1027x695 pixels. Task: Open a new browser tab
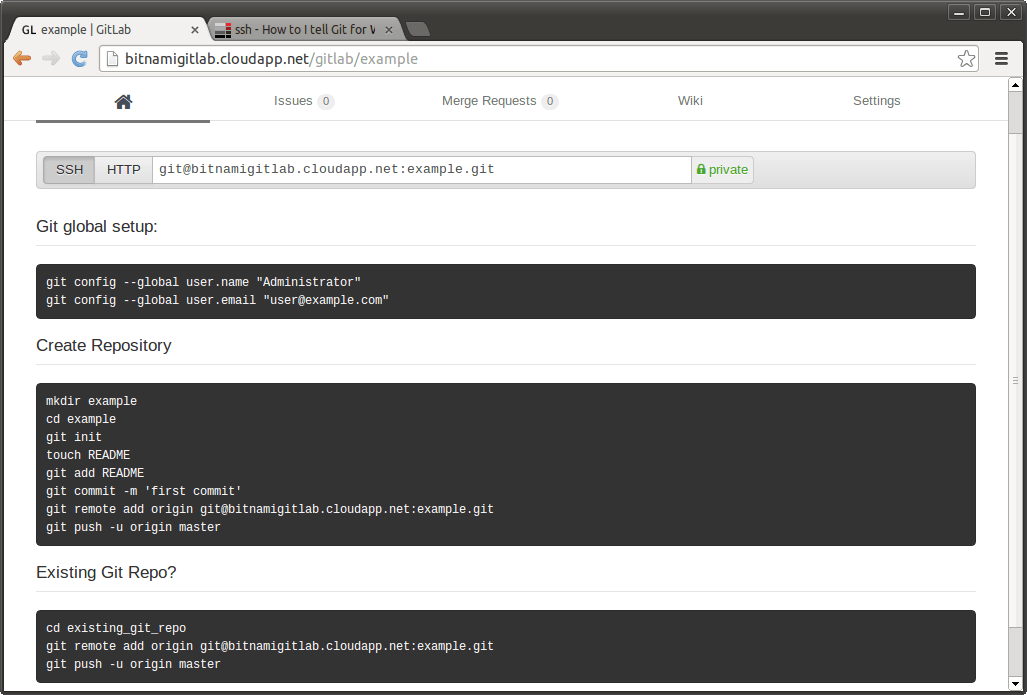[418, 28]
